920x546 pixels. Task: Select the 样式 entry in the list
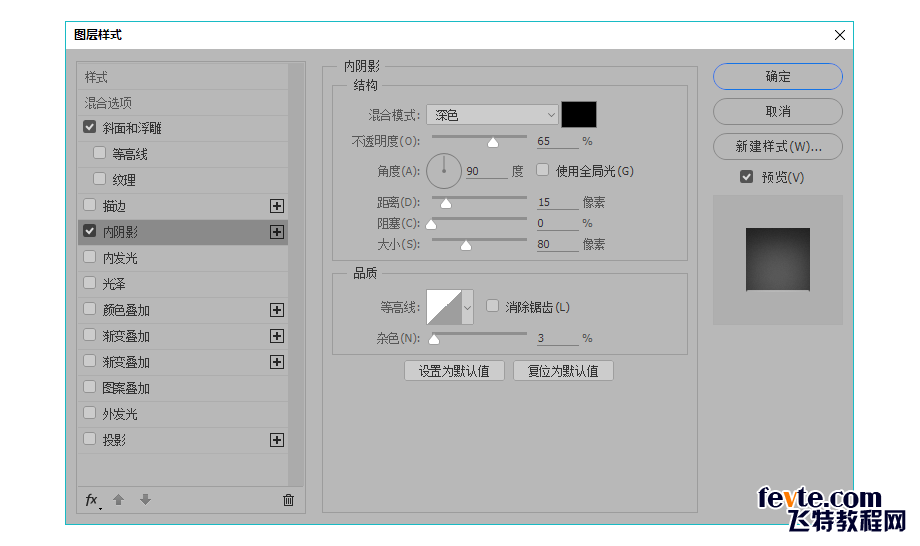click(183, 77)
